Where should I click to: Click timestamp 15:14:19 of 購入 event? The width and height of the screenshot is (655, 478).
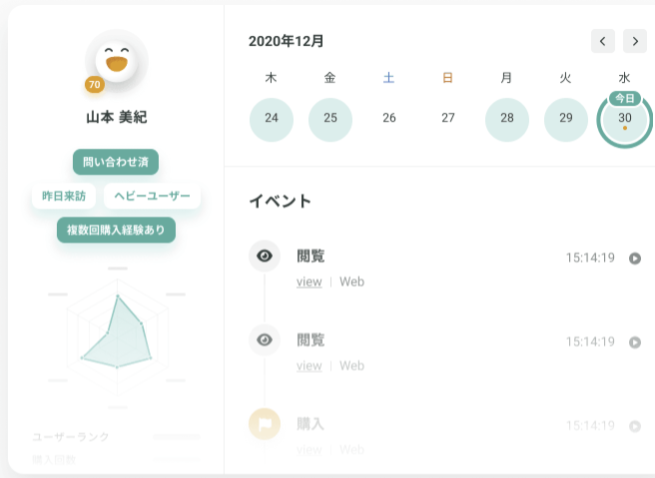tap(590, 426)
